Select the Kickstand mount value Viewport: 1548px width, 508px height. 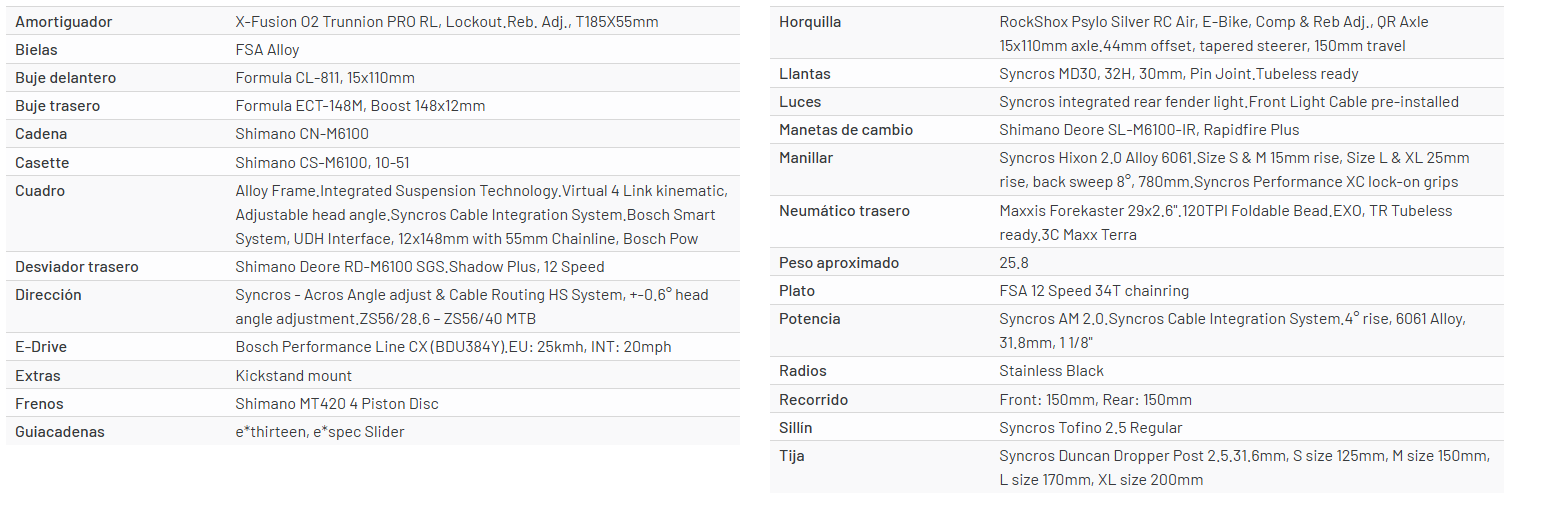click(x=294, y=376)
